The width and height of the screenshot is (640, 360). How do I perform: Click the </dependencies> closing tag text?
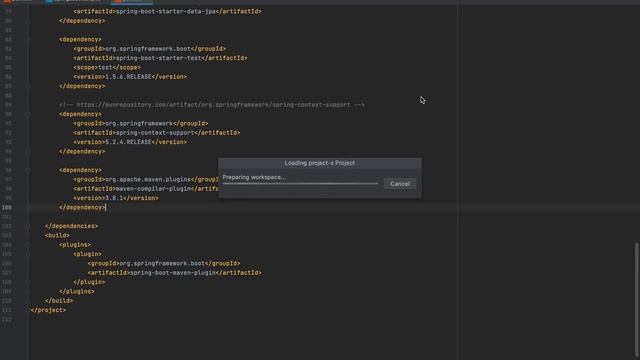[x=71, y=226]
